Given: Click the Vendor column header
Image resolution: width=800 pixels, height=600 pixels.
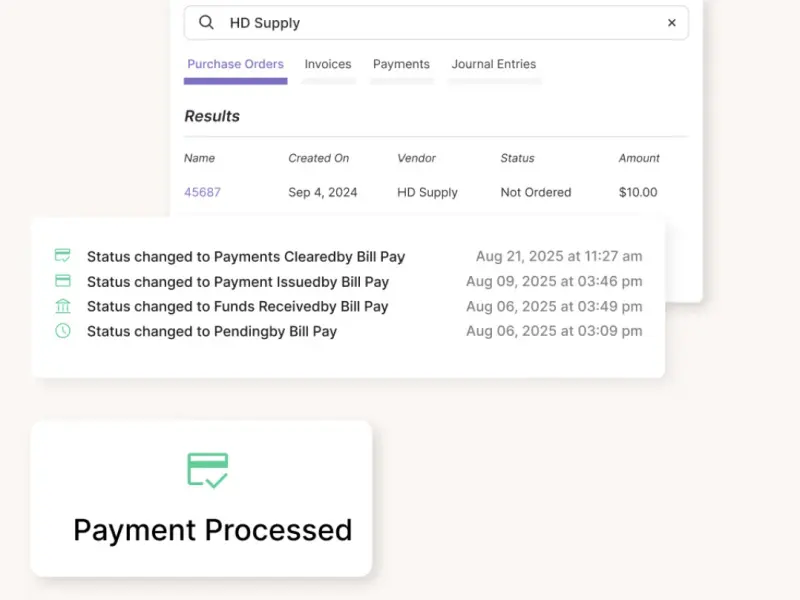Looking at the screenshot, I should point(417,158).
